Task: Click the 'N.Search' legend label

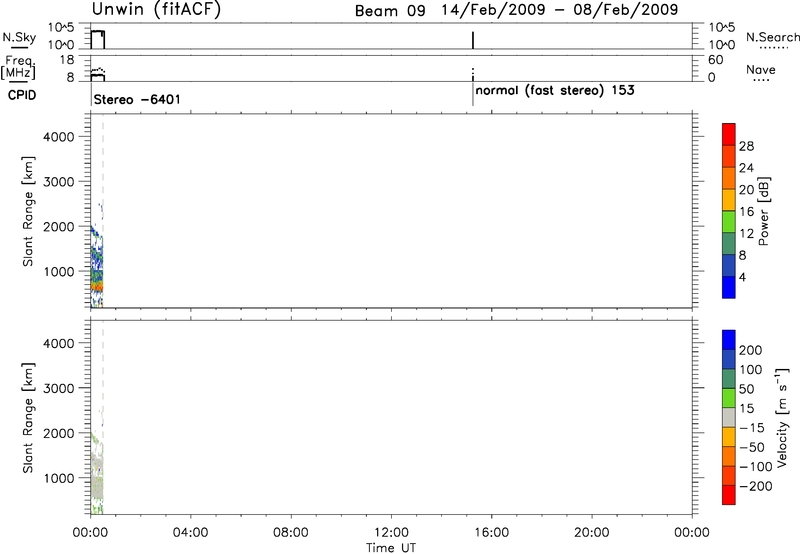Action: click(772, 37)
